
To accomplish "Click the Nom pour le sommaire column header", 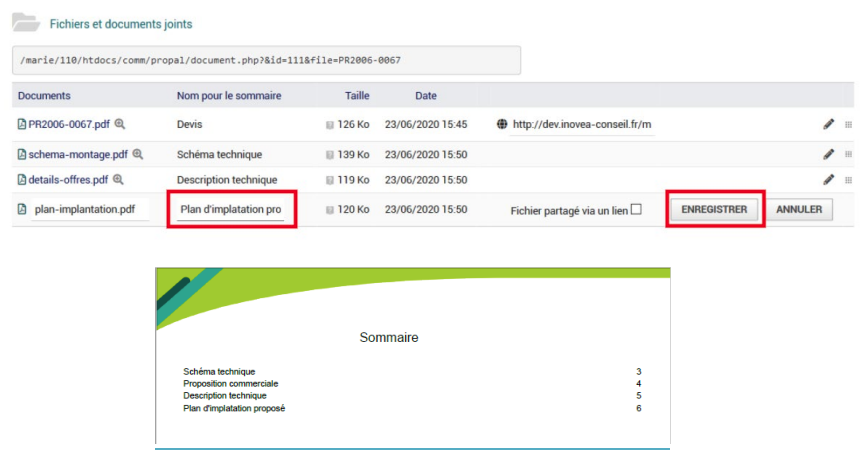I will [x=229, y=96].
